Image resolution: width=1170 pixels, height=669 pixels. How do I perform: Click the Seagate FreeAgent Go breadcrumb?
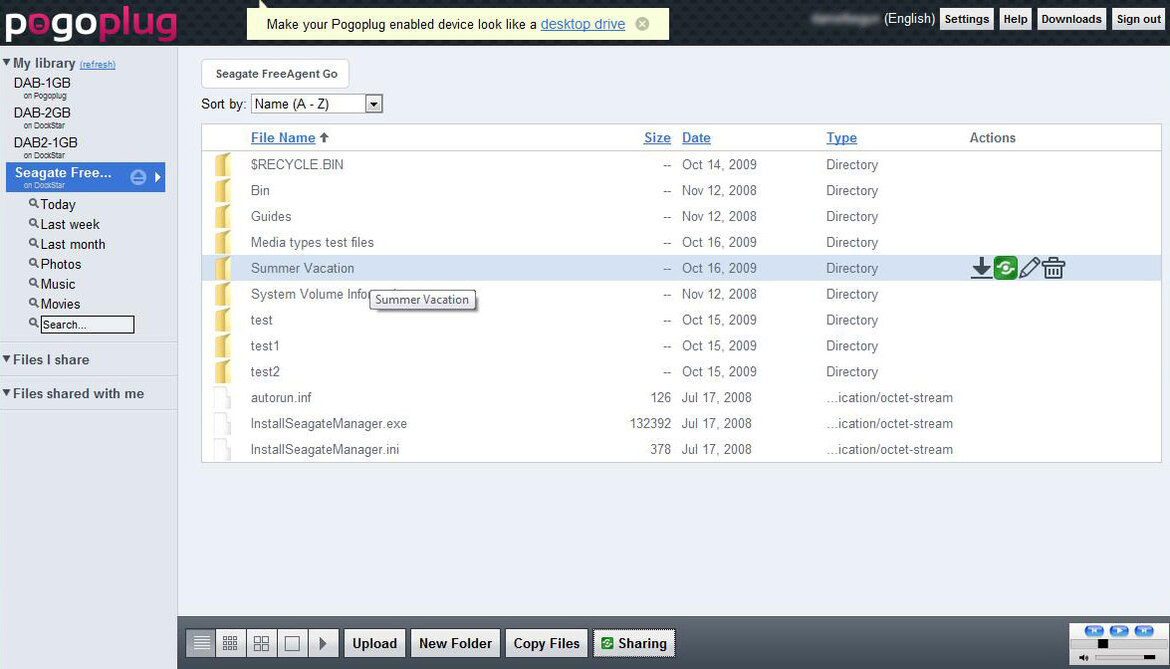(276, 74)
